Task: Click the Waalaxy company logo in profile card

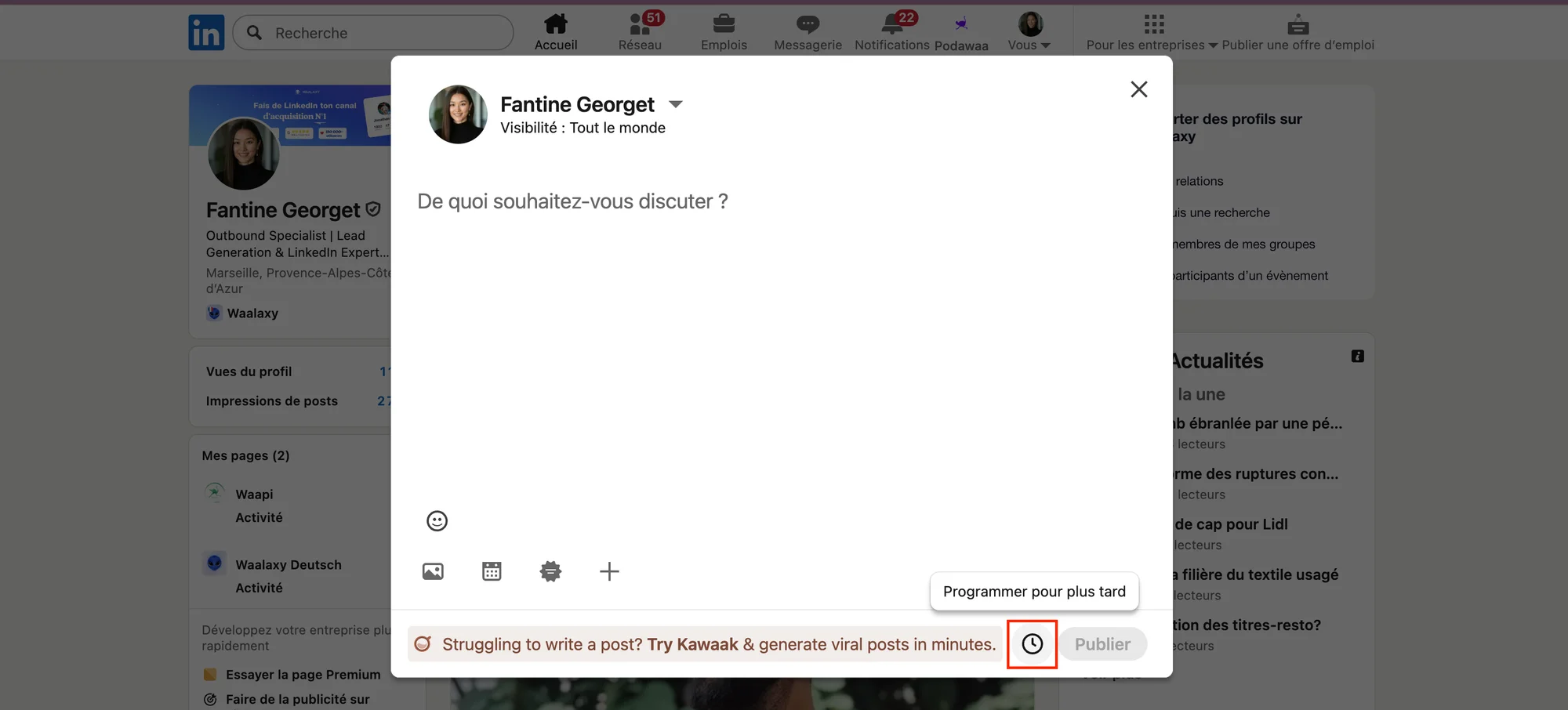Action: point(213,313)
